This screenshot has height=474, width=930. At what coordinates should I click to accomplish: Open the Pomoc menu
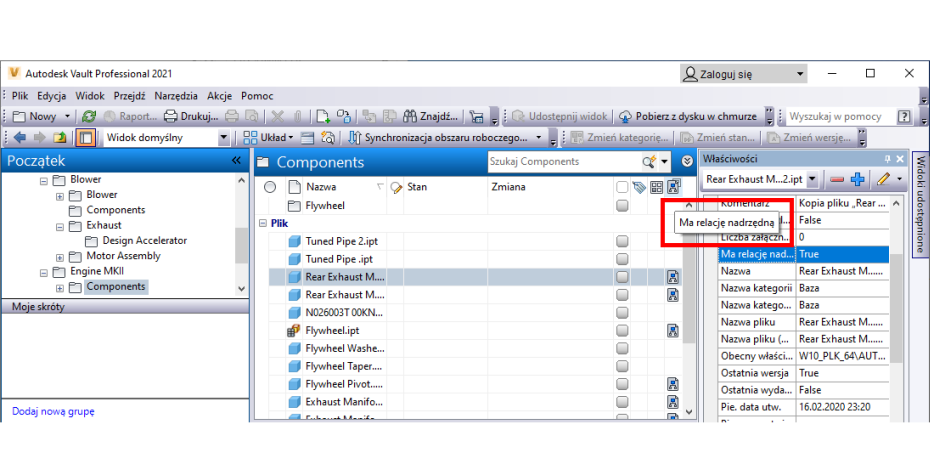(257, 96)
